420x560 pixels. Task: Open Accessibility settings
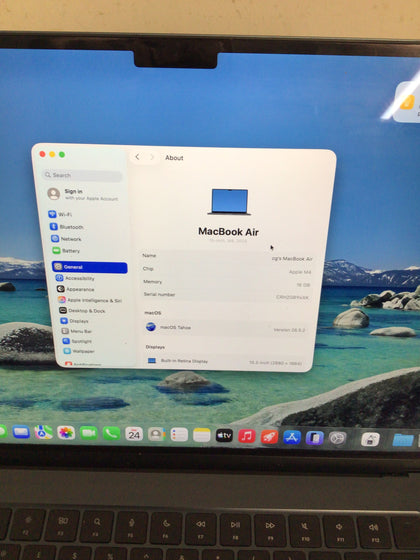75,278
